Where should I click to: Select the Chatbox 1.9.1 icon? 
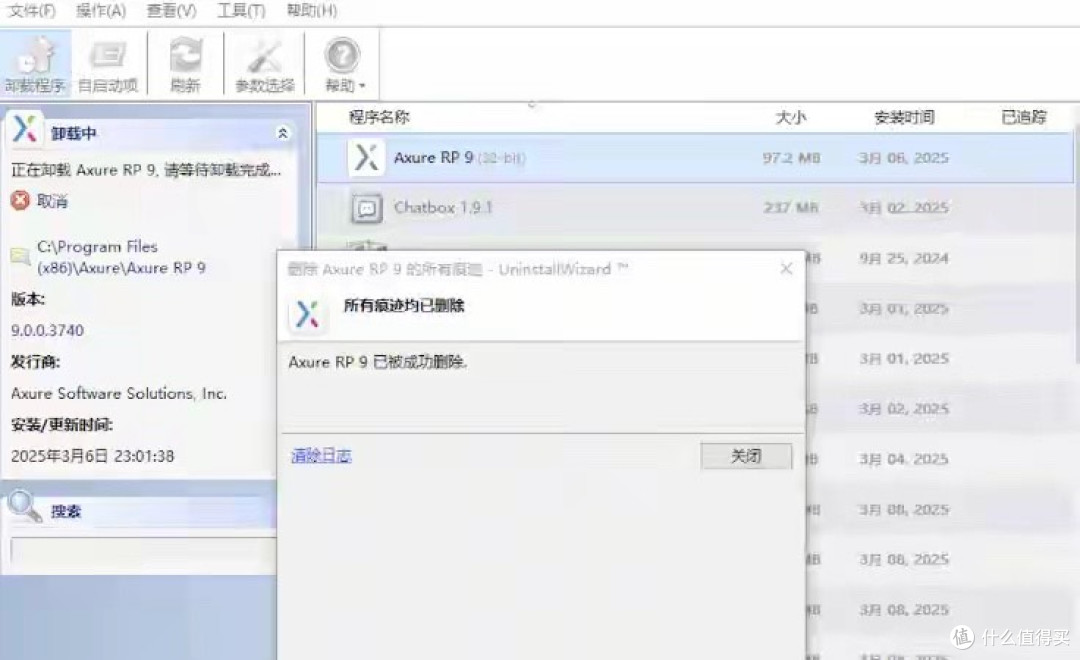point(366,207)
